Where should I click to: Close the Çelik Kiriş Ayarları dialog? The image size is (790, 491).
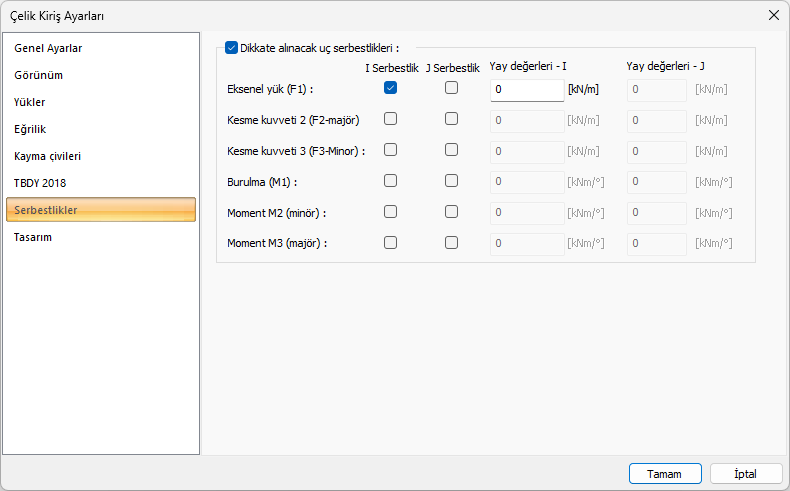(x=773, y=15)
